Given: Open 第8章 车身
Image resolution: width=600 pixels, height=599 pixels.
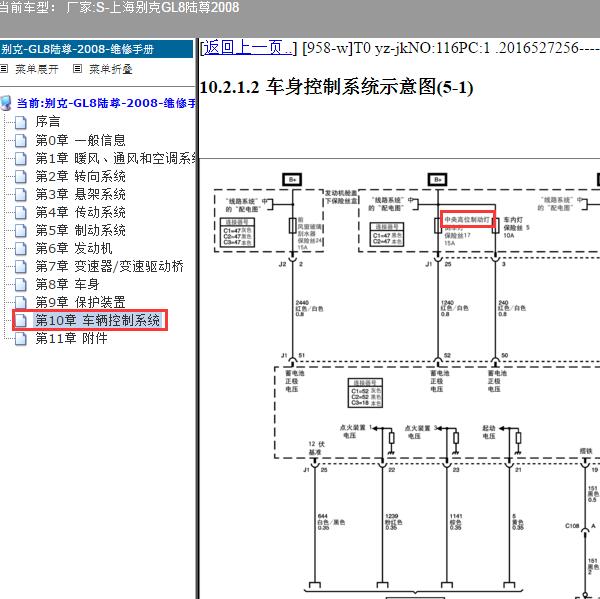Looking at the screenshot, I should (x=67, y=284).
